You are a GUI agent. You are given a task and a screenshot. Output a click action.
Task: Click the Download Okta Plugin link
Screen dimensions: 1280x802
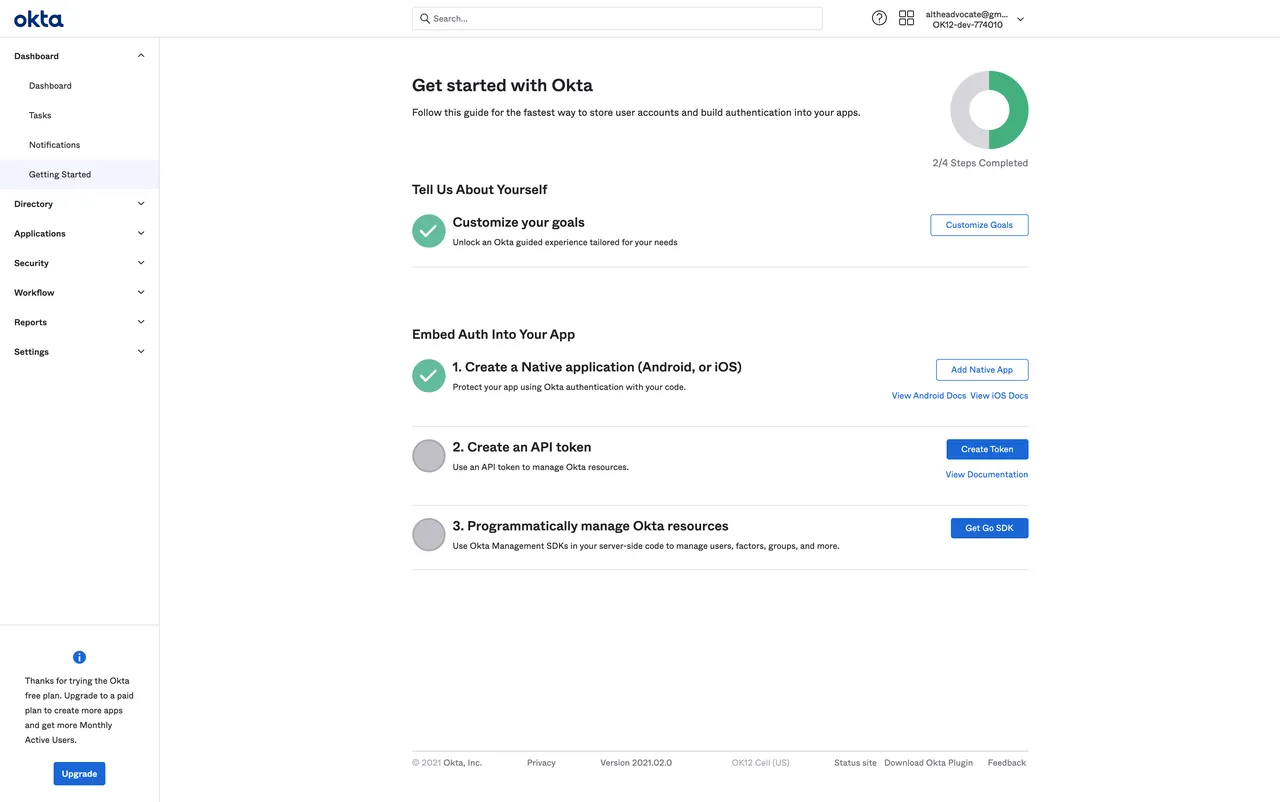pos(928,763)
